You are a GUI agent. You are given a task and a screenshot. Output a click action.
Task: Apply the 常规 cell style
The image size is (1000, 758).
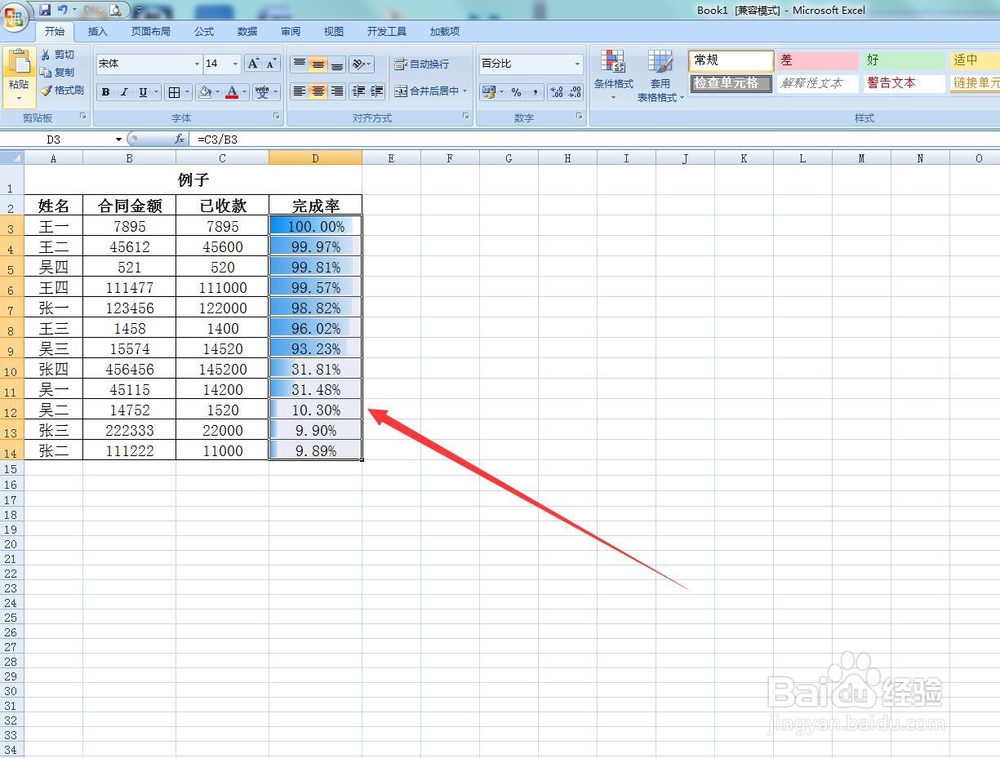click(731, 61)
